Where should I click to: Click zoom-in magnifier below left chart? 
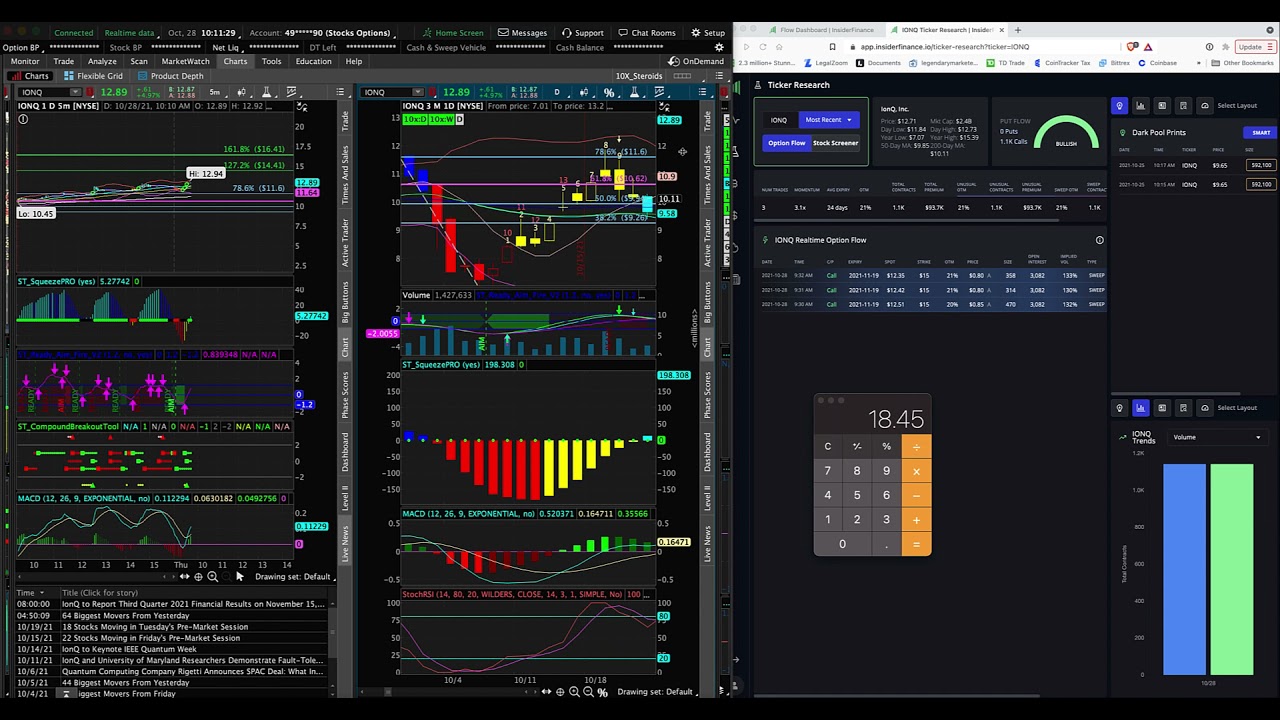(x=212, y=577)
